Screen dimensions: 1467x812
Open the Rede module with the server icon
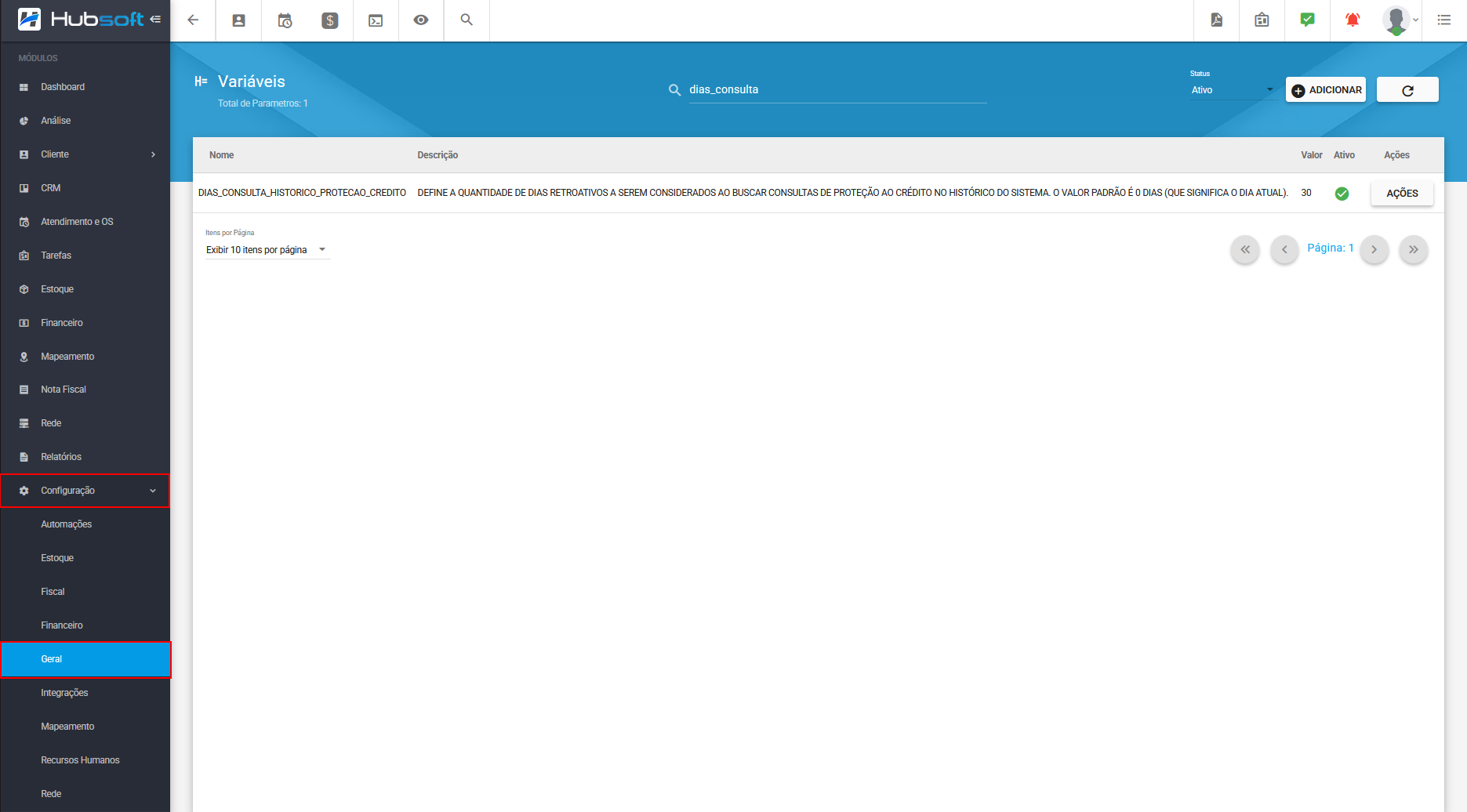[85, 423]
